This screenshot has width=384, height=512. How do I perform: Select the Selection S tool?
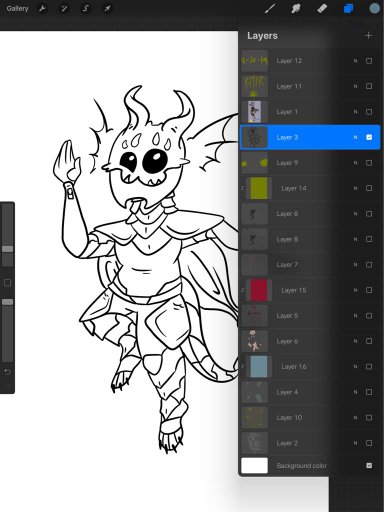pos(86,9)
